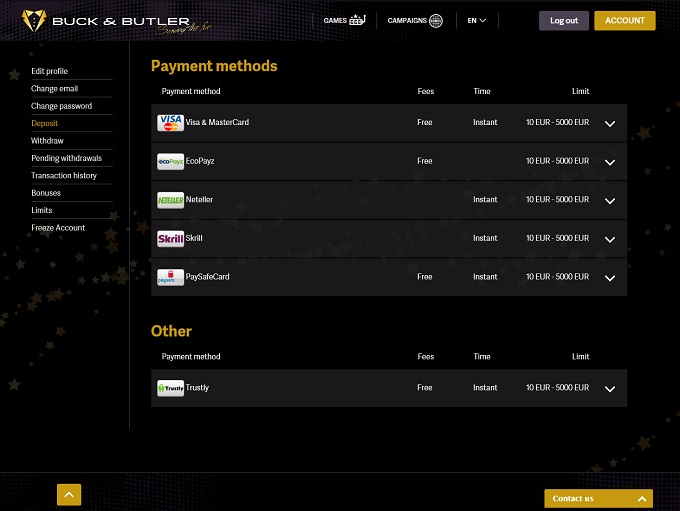Viewport: 680px width, 511px height.
Task: Expand the Trustly payment row
Action: click(x=610, y=389)
